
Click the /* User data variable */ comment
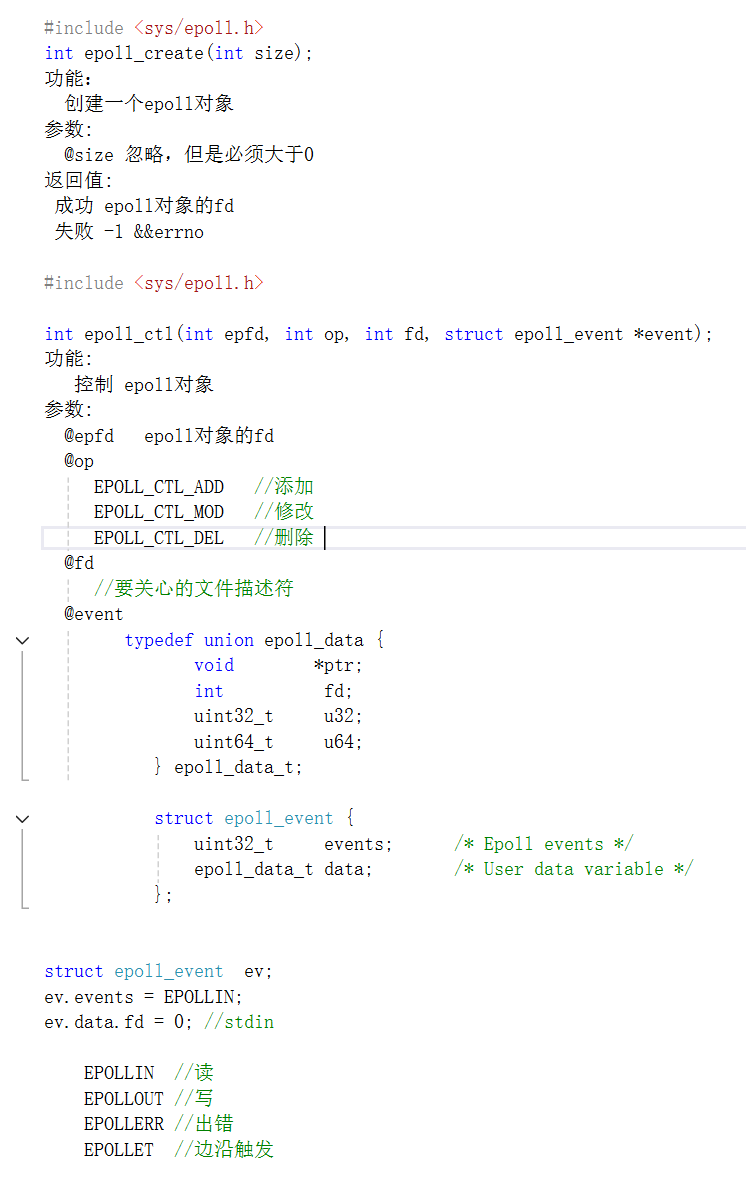574,870
